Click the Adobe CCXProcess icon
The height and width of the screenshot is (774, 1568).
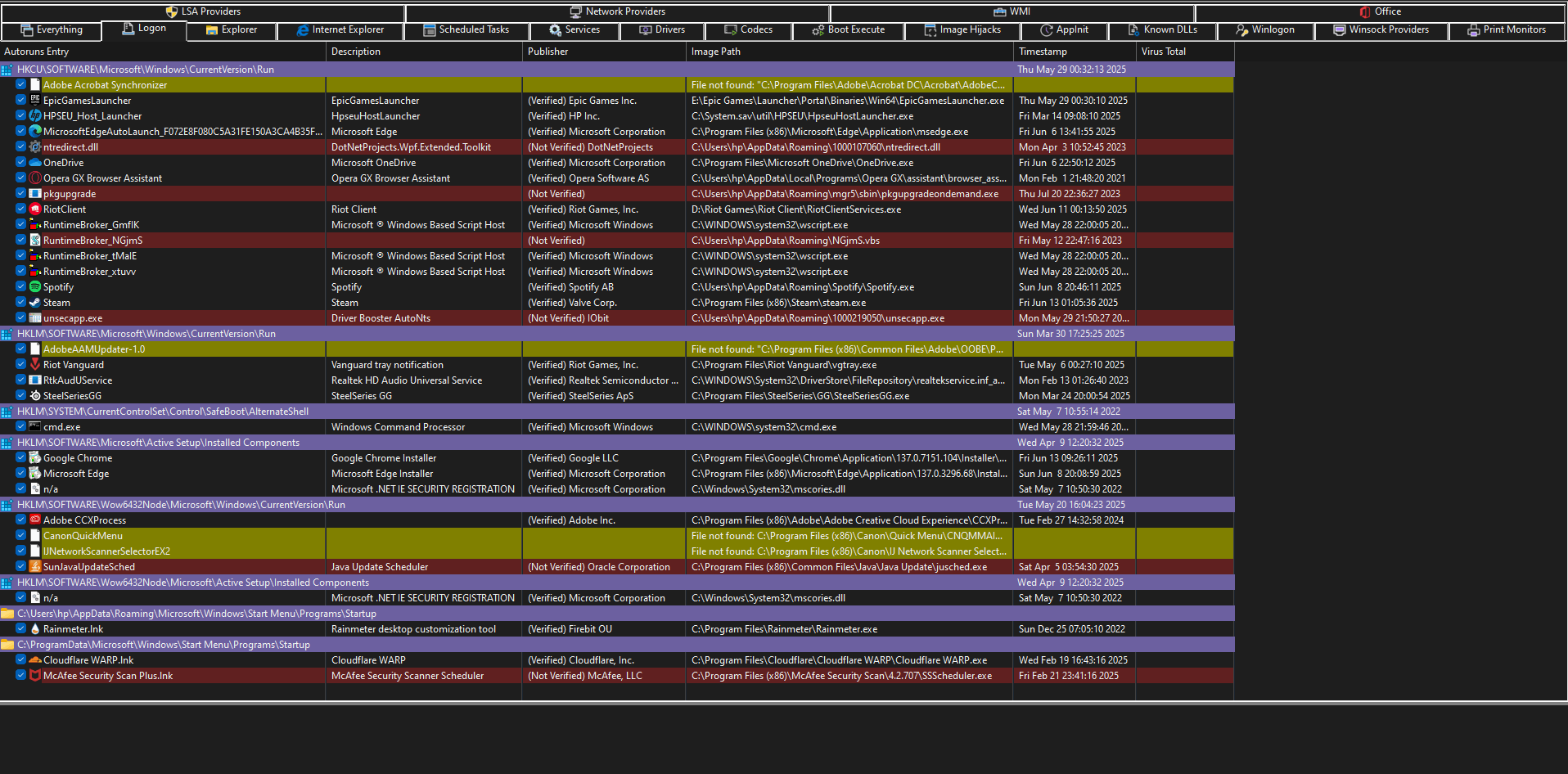pos(35,520)
